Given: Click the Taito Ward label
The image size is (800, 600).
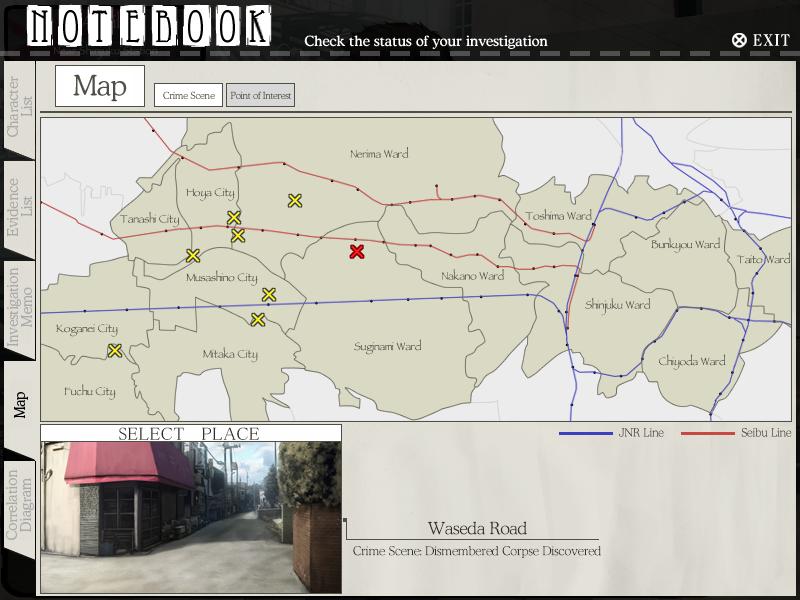Looking at the screenshot, I should click(764, 260).
